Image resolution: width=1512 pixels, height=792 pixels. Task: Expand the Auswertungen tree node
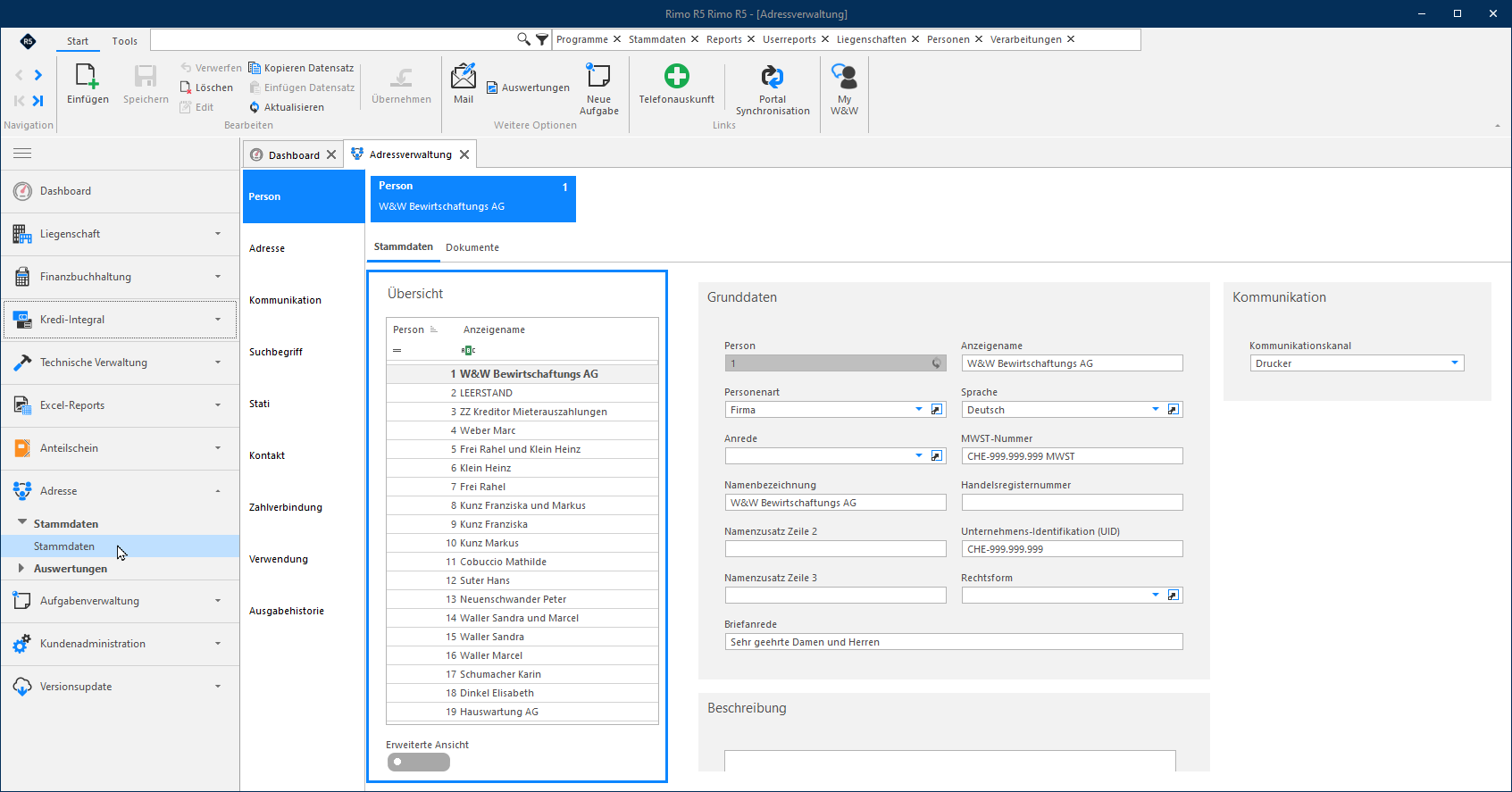(x=21, y=568)
